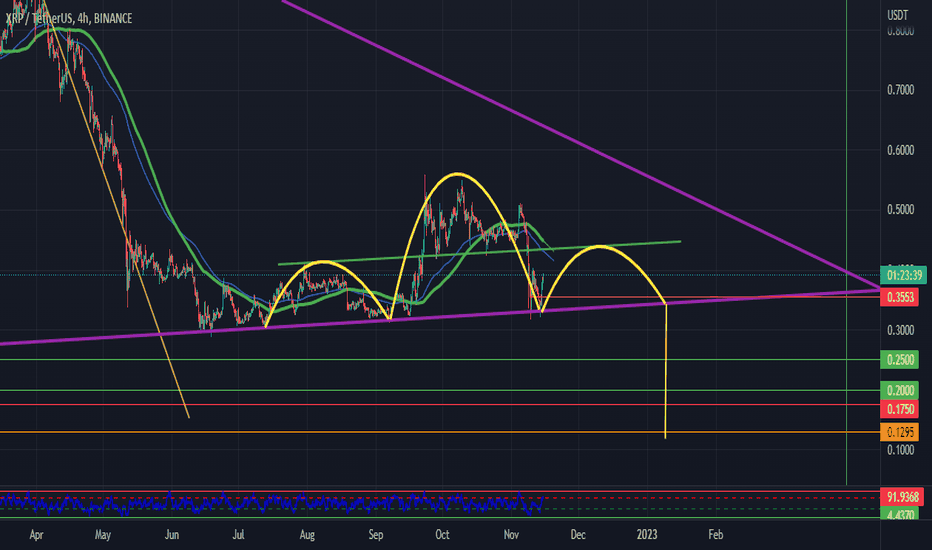
Task: Select the tallest yellow arc drawing
Action: [x=457, y=173]
